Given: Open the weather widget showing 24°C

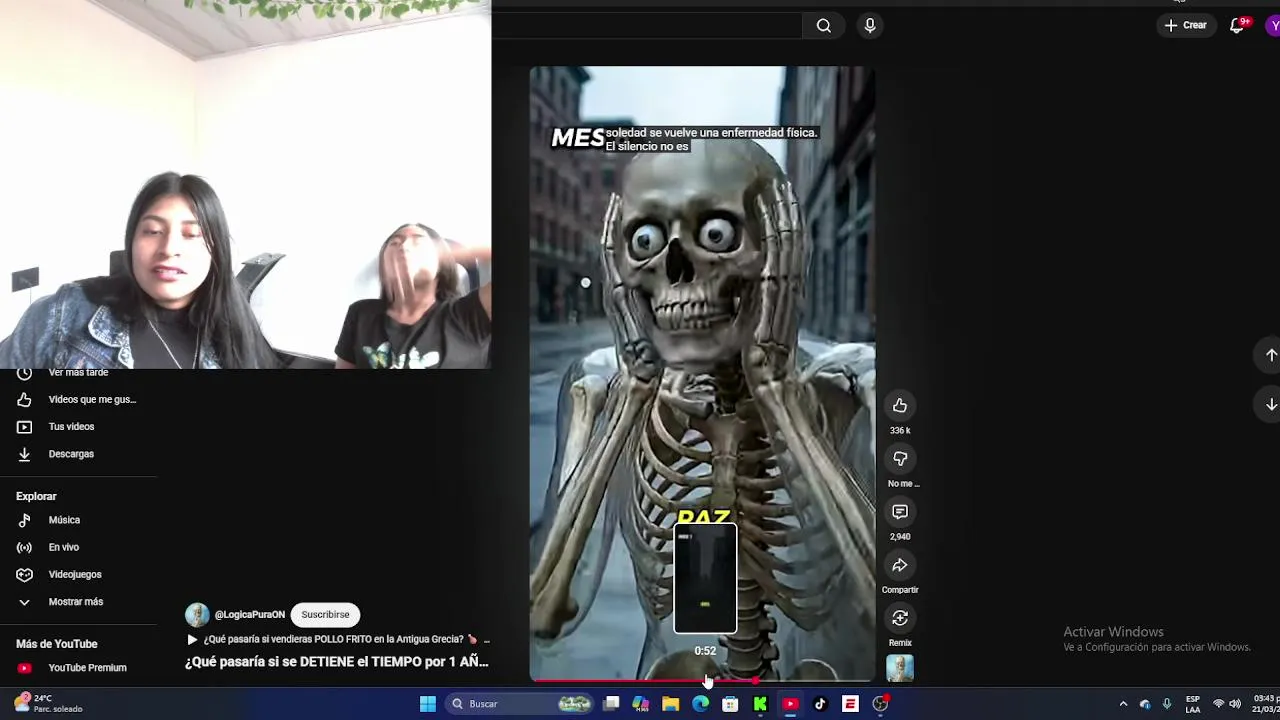Looking at the screenshot, I should click(x=50, y=704).
